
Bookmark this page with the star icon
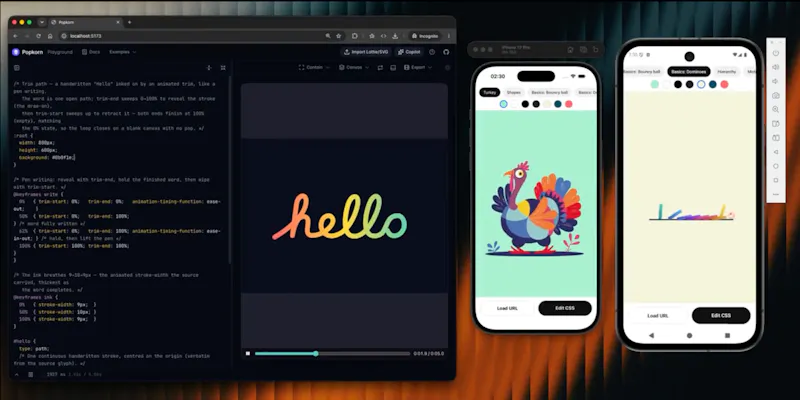[338, 36]
